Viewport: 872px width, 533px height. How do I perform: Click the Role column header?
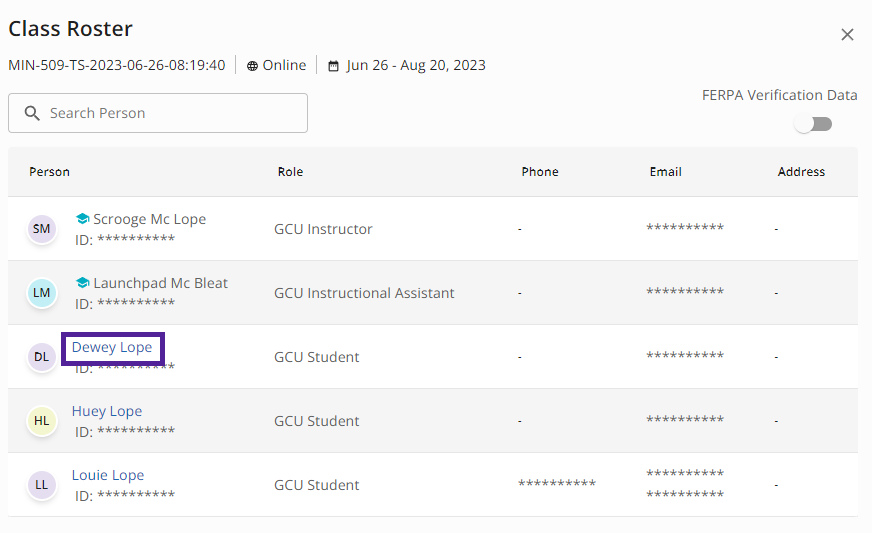point(290,172)
